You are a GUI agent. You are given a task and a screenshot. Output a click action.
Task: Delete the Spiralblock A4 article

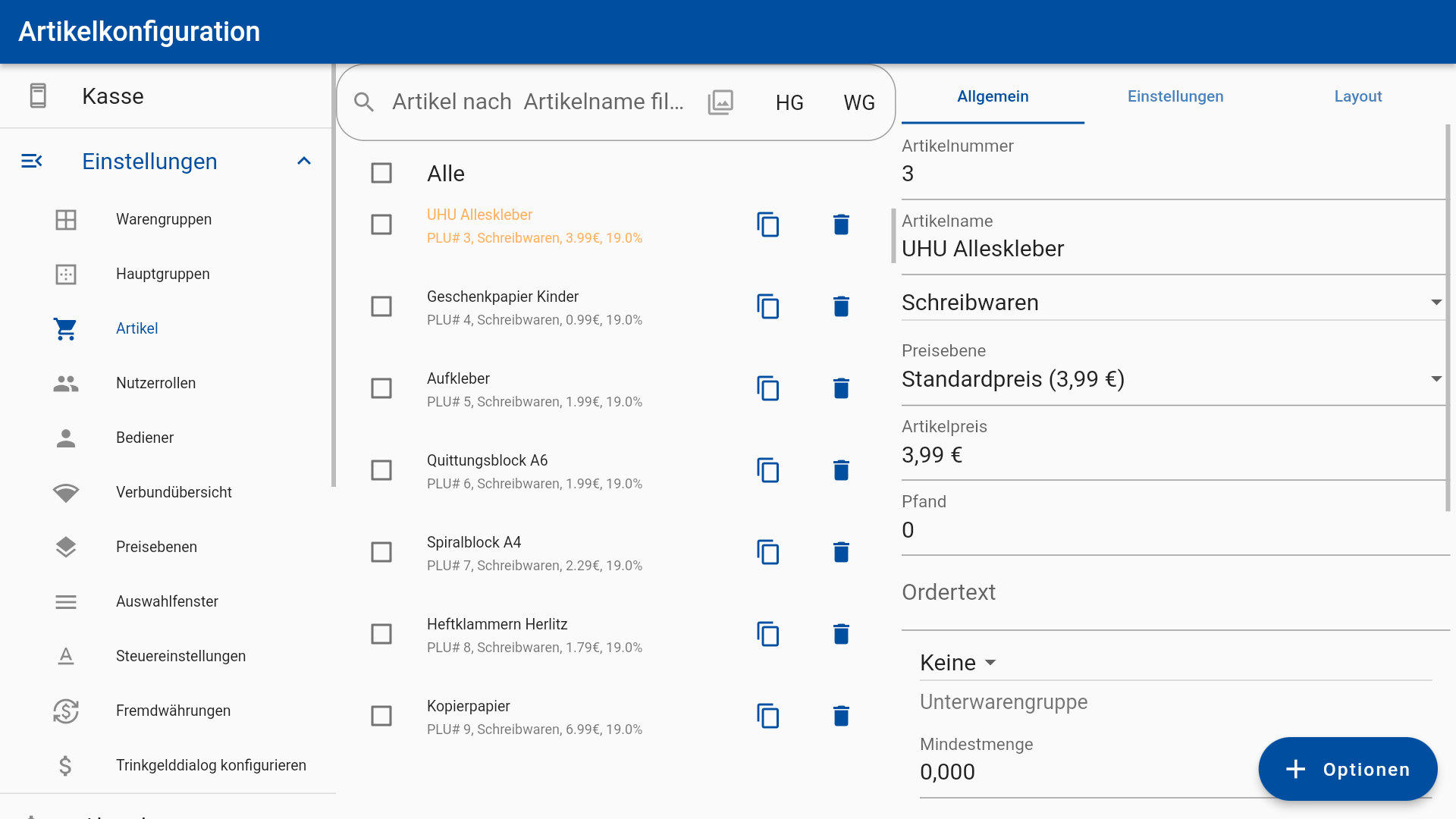[841, 552]
